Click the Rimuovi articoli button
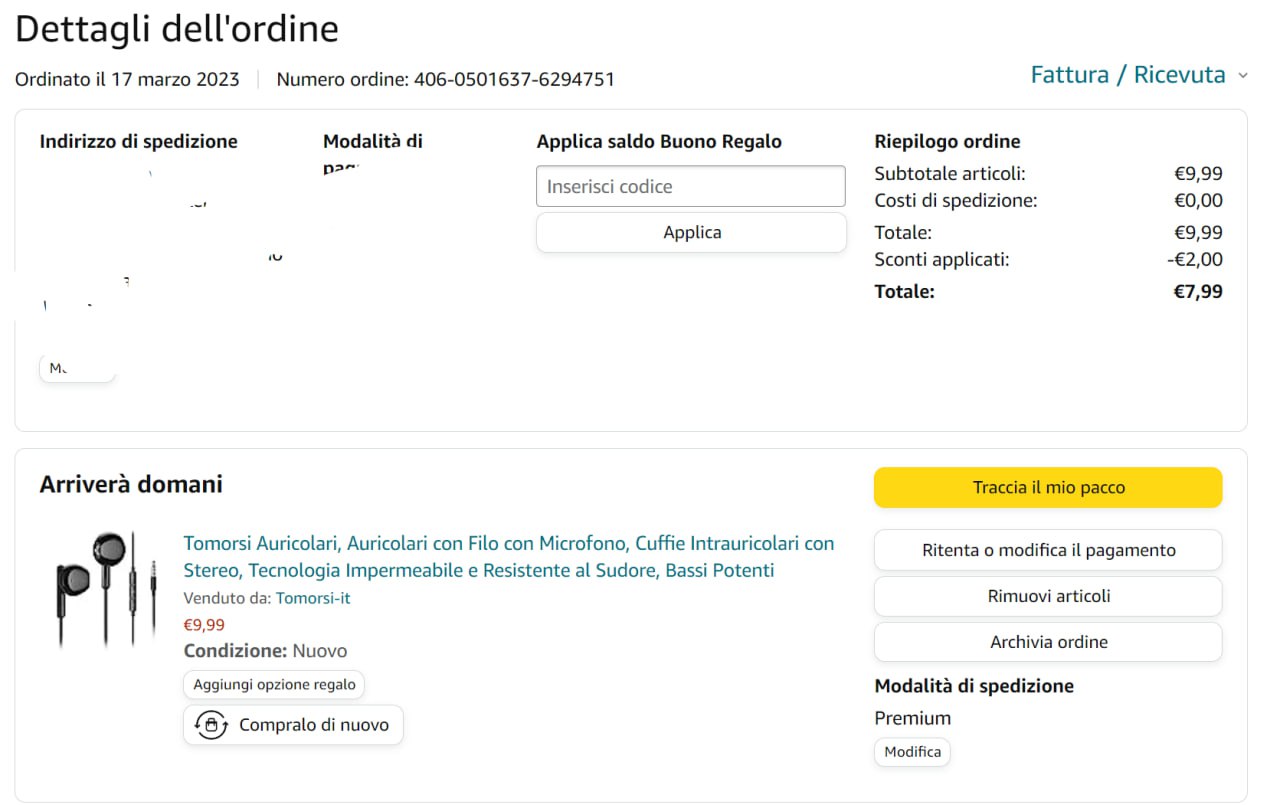Viewport: 1280px width, 805px height. click(1048, 596)
